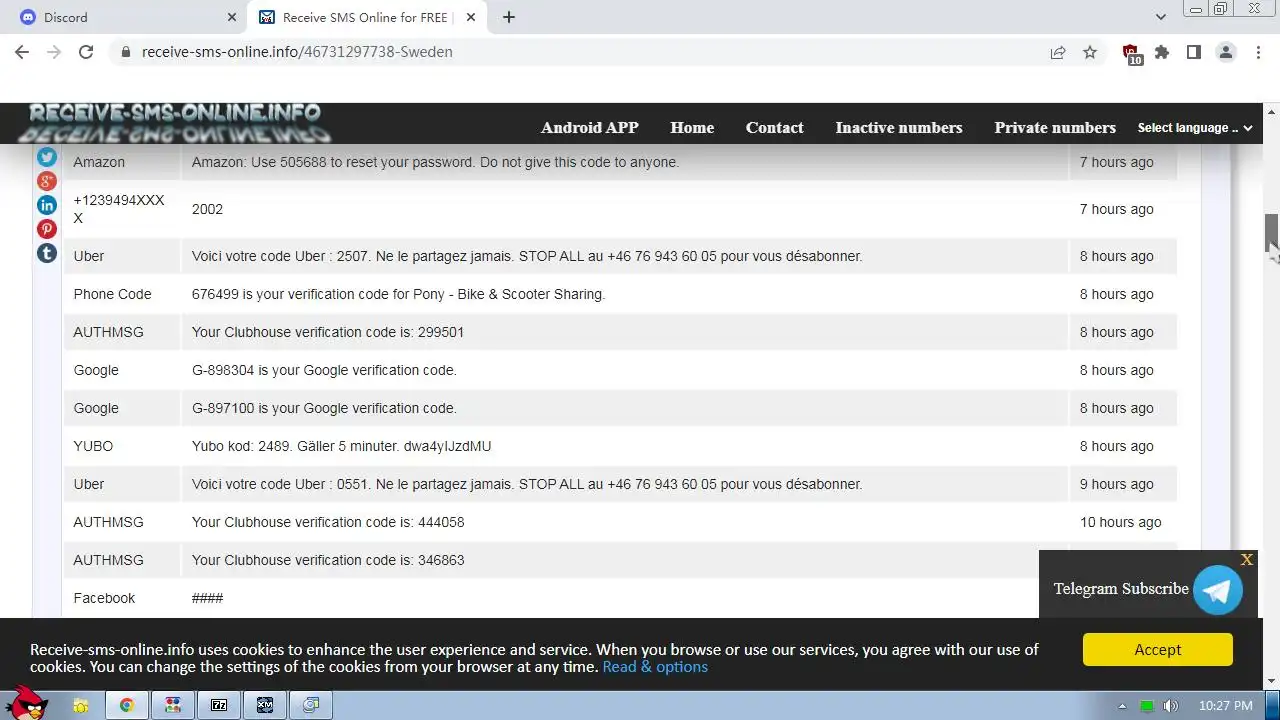Share page via Google Plus icon

47,181
